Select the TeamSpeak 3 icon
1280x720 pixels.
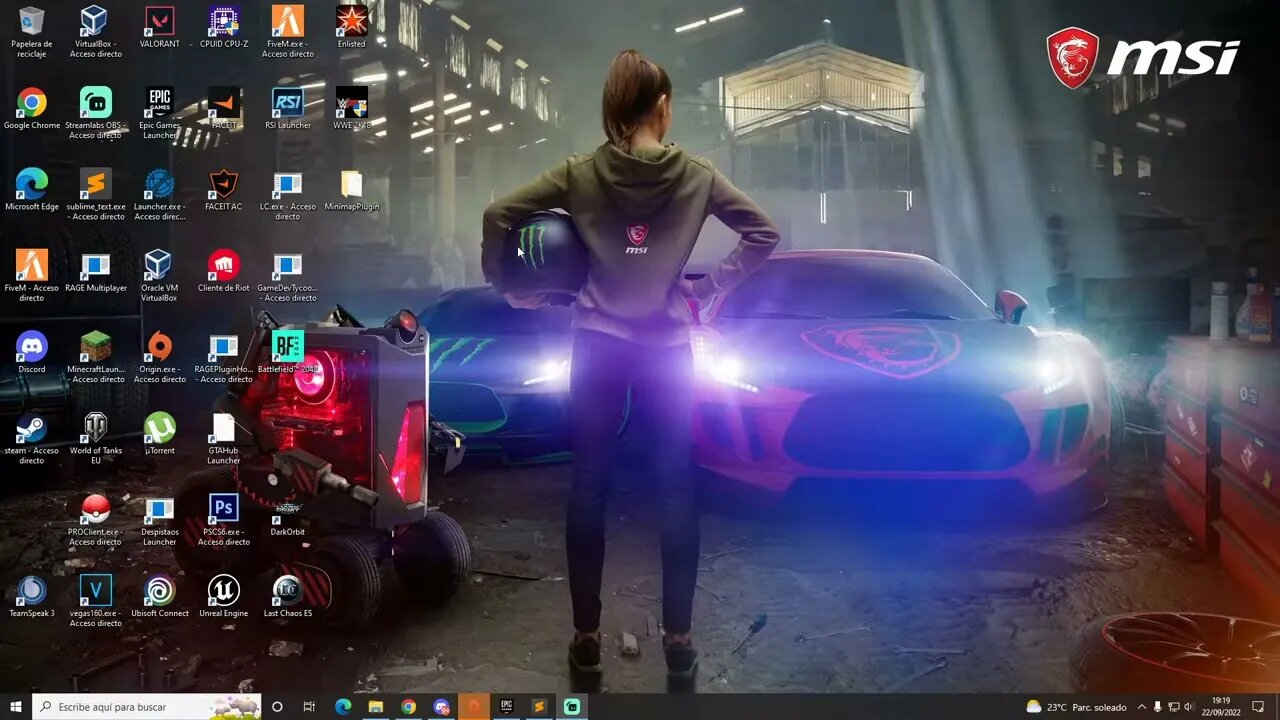[x=32, y=596]
